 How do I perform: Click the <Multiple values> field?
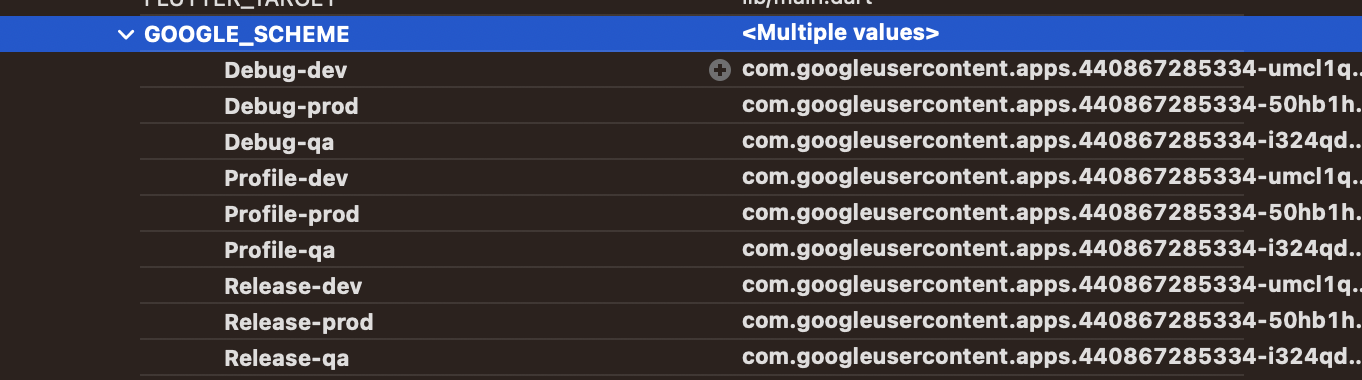840,34
